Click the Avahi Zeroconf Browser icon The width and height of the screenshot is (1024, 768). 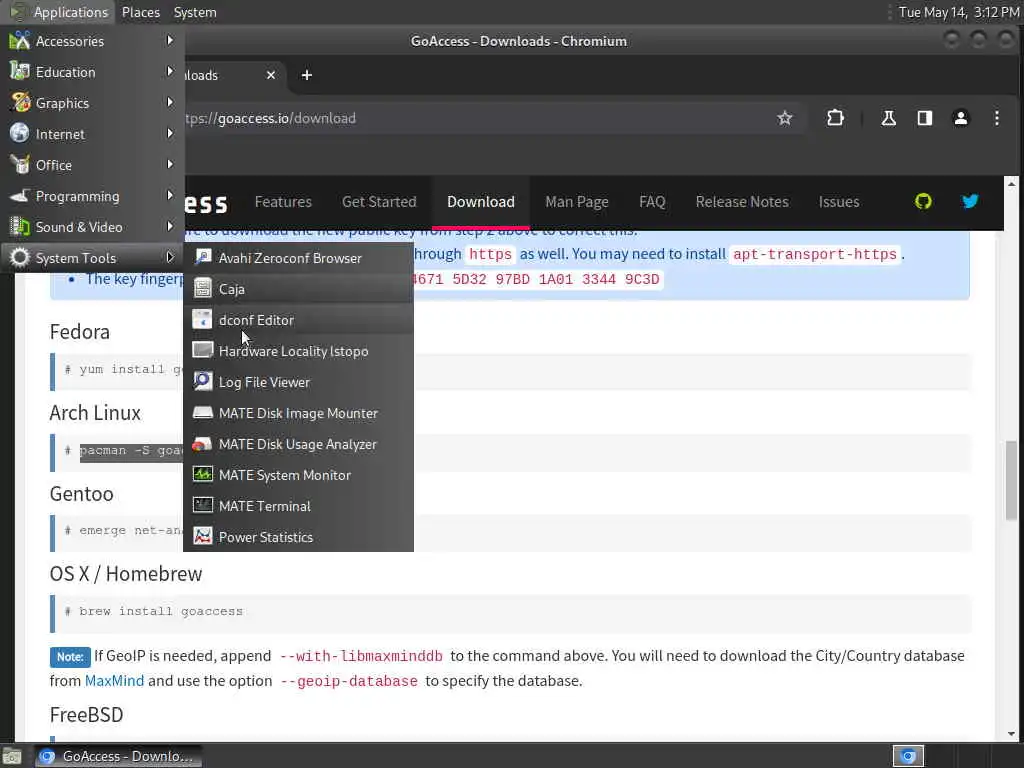[x=202, y=257]
